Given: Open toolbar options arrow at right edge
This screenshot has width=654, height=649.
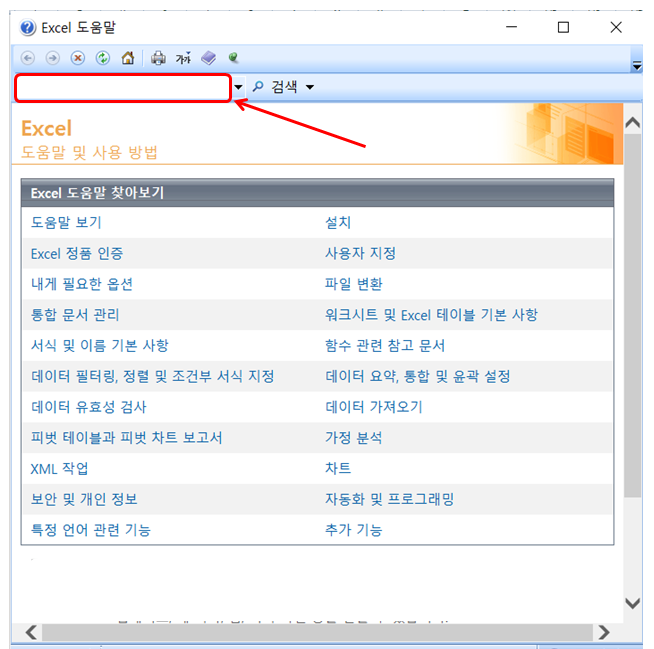Looking at the screenshot, I should [x=637, y=65].
